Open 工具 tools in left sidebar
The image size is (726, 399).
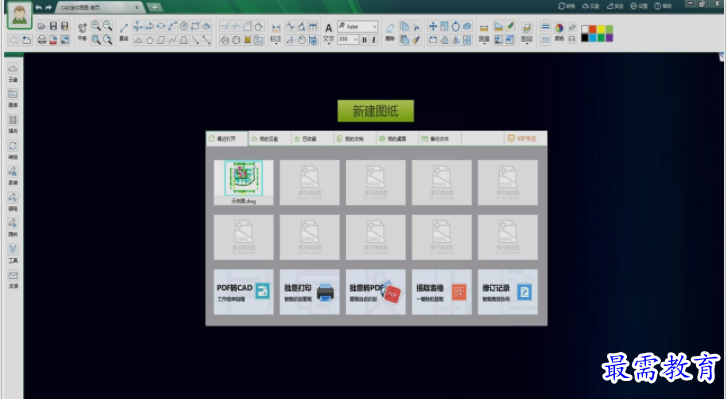13,254
